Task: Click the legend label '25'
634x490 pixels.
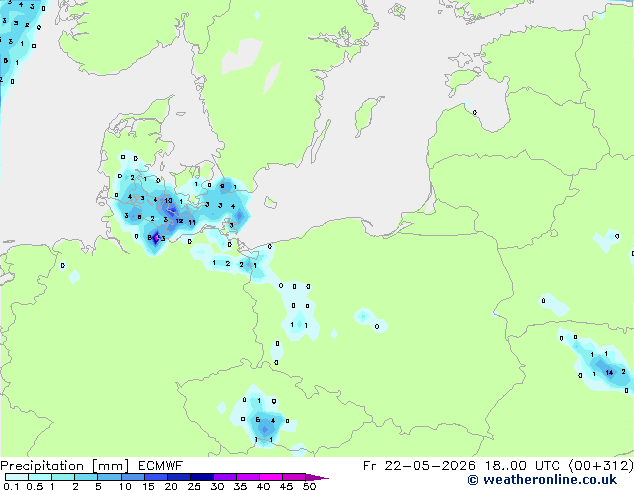Action: (194, 486)
